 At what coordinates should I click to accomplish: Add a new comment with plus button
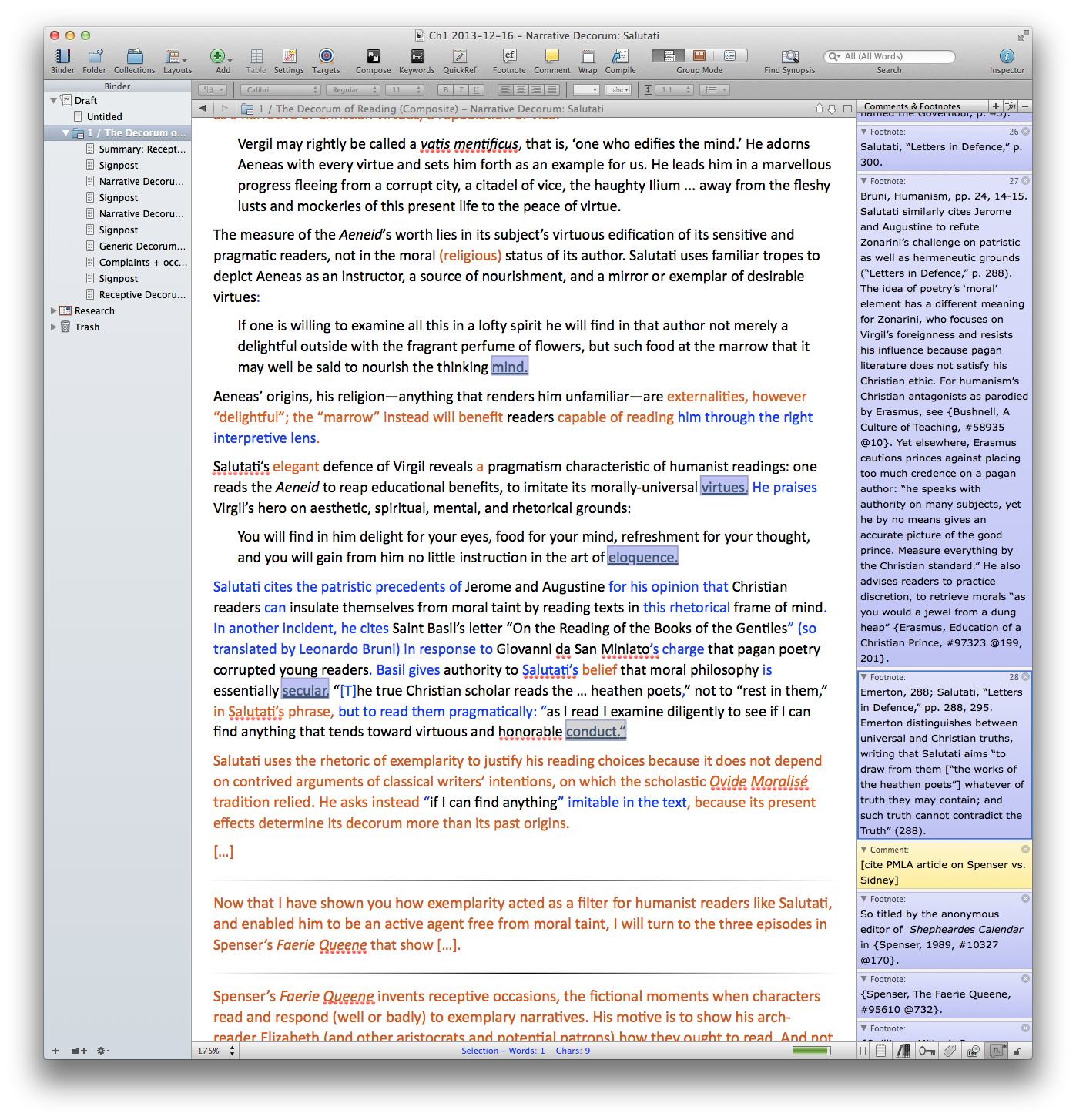coord(996,106)
